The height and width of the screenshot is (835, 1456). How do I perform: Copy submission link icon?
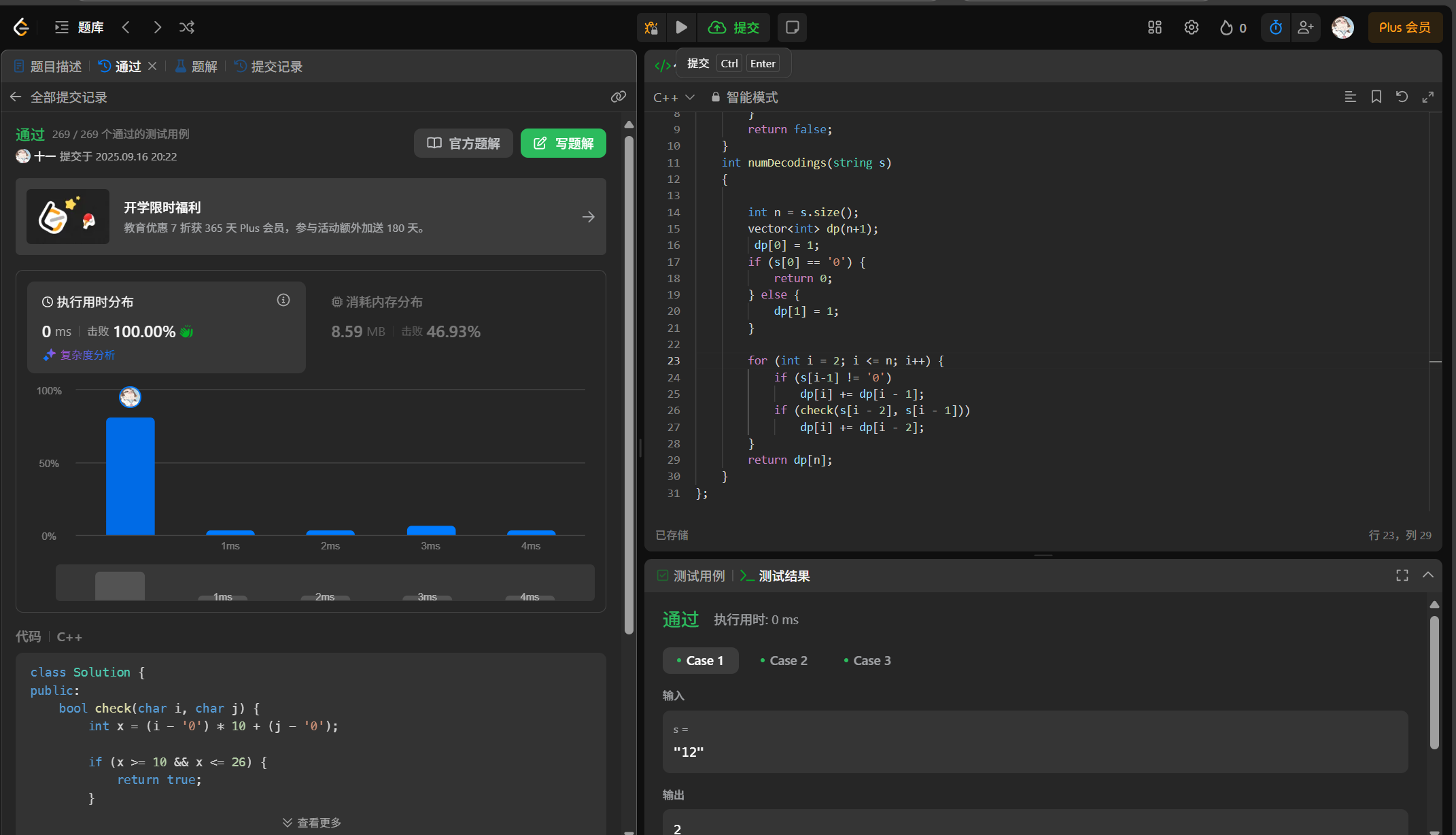point(618,97)
